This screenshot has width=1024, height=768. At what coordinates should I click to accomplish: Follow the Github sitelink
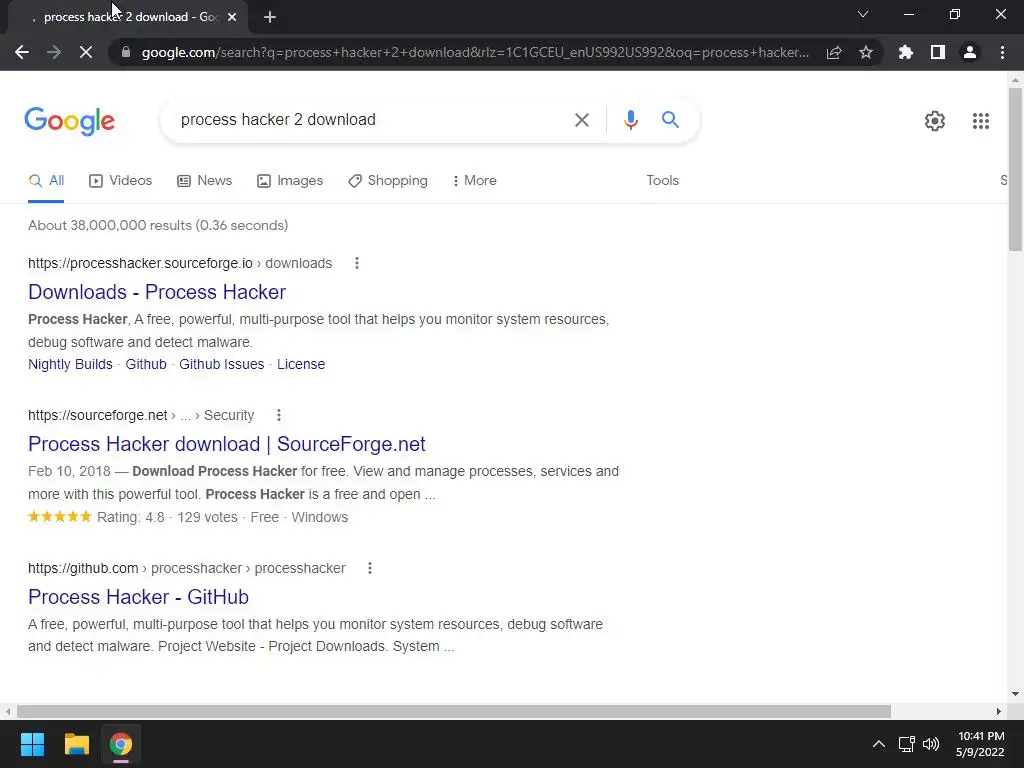coord(146,364)
